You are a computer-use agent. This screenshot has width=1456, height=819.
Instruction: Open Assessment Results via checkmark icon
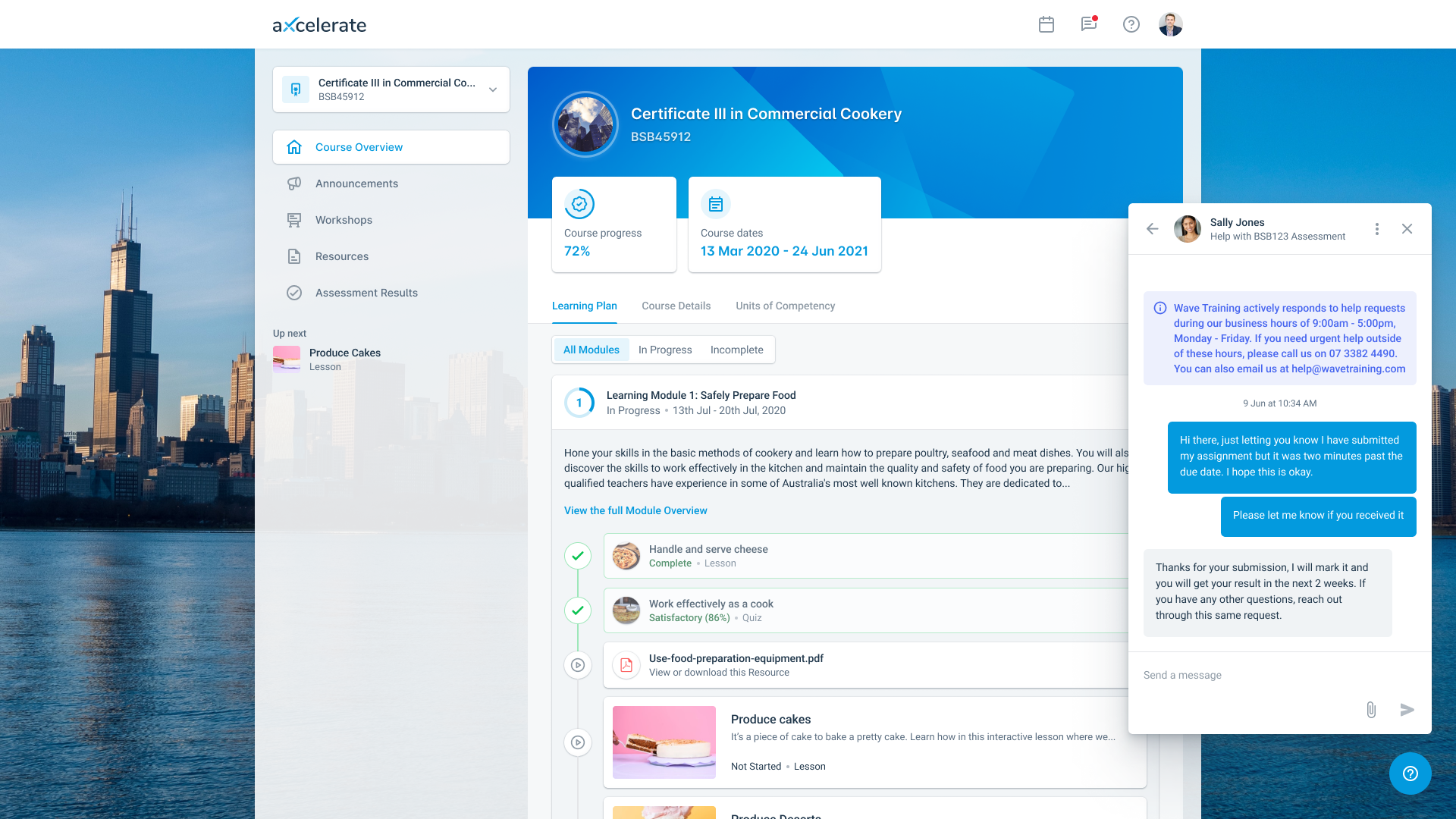click(x=294, y=292)
